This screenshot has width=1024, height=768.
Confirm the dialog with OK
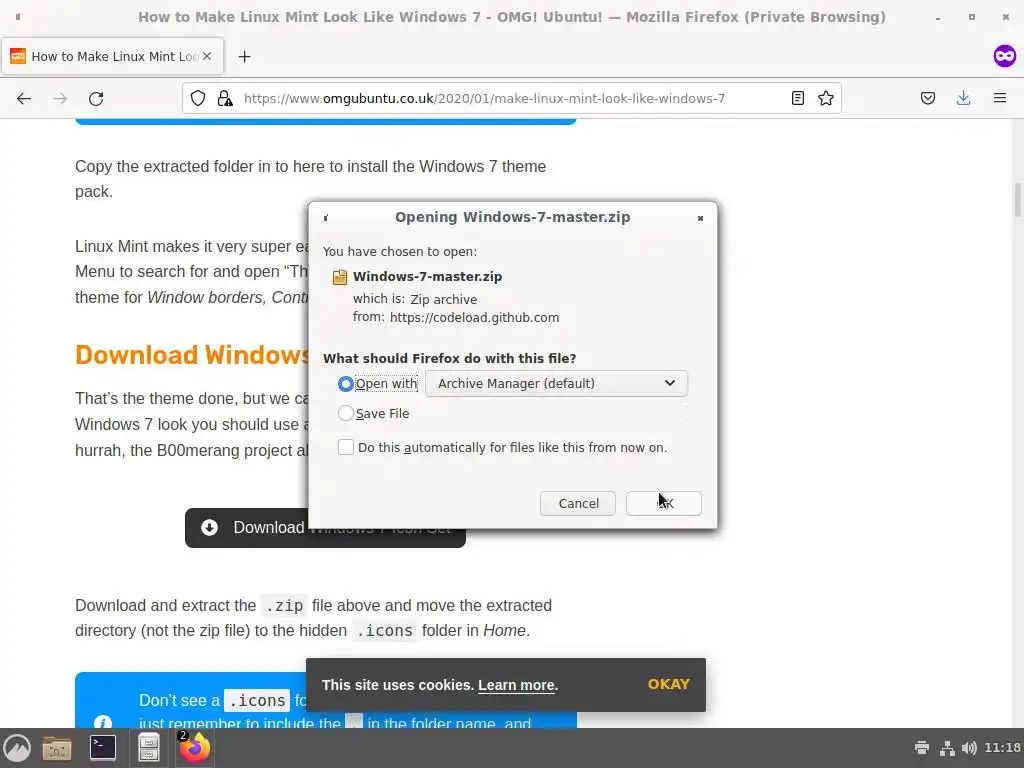pos(664,504)
